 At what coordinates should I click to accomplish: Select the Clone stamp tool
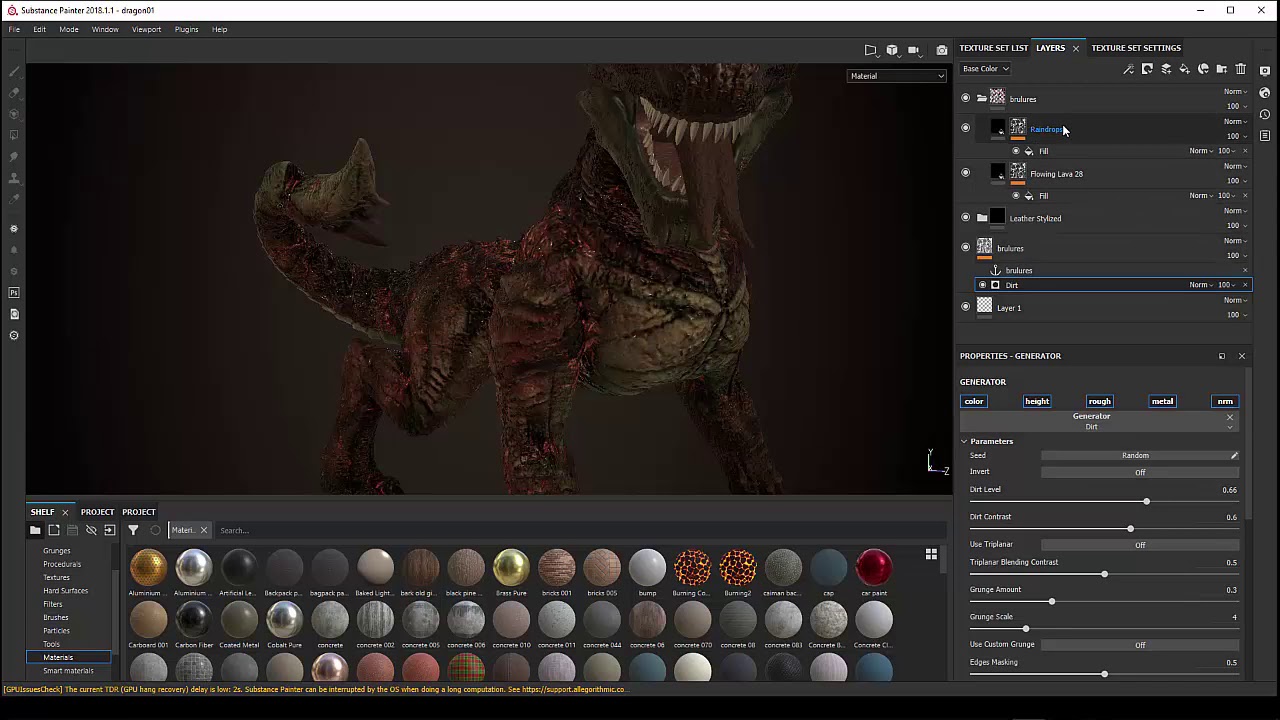14,178
